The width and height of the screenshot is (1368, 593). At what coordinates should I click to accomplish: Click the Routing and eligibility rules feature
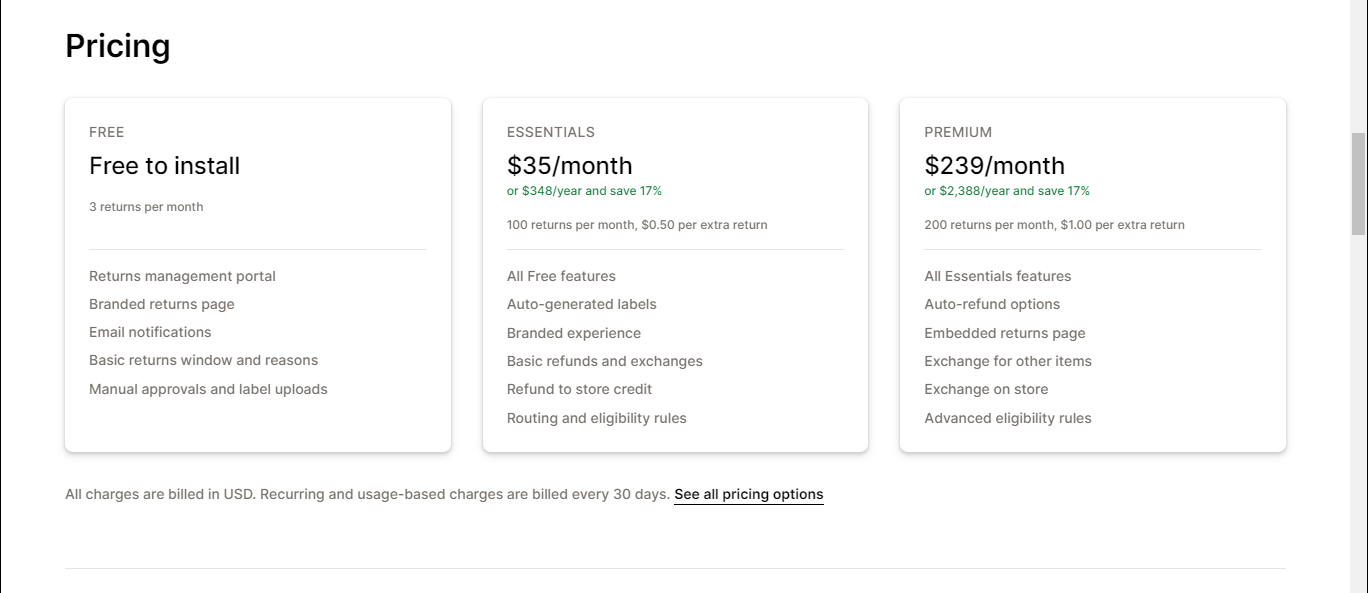pyautogui.click(x=597, y=418)
